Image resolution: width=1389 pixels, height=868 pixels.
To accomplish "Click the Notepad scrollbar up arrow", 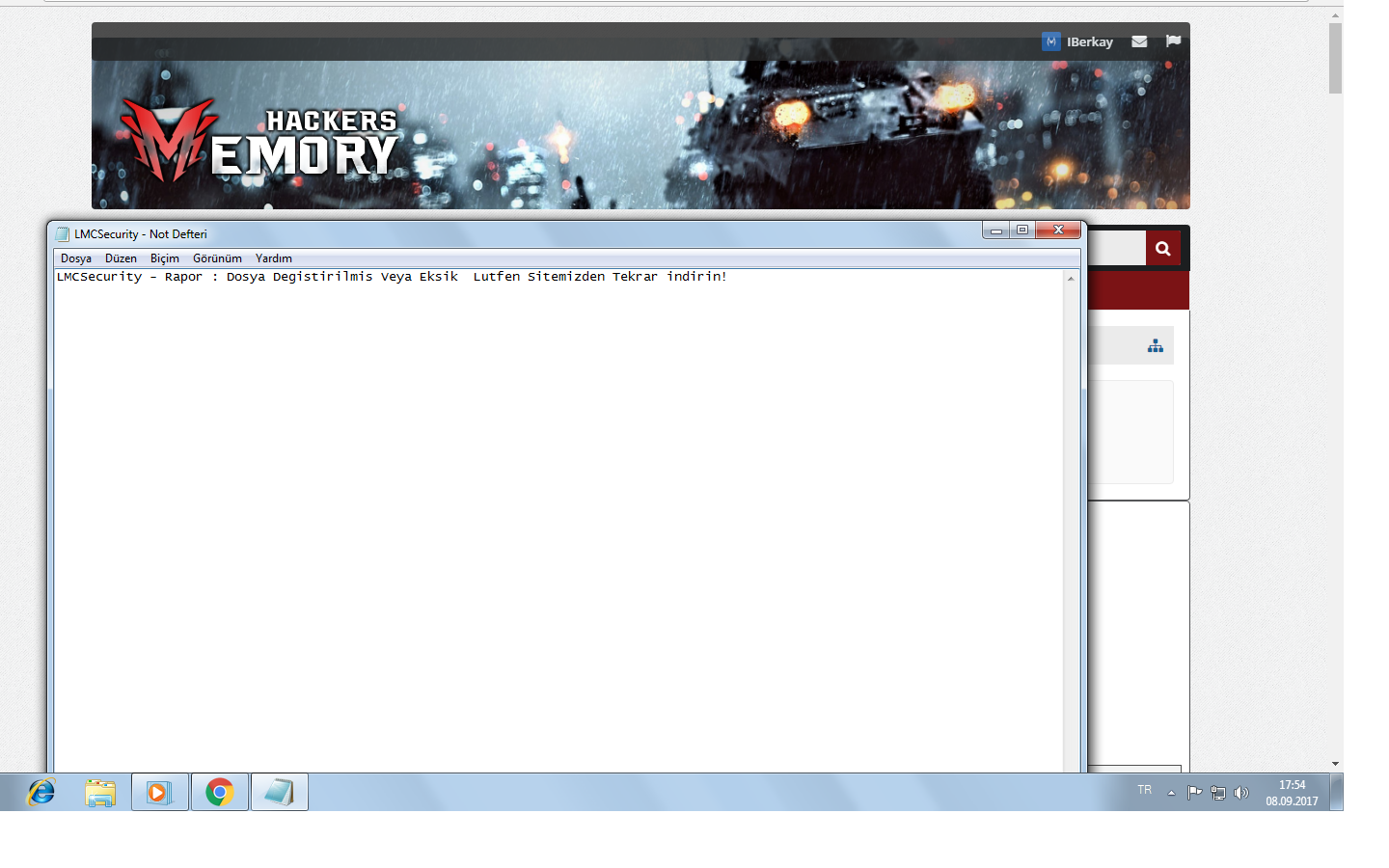I will 1071,279.
